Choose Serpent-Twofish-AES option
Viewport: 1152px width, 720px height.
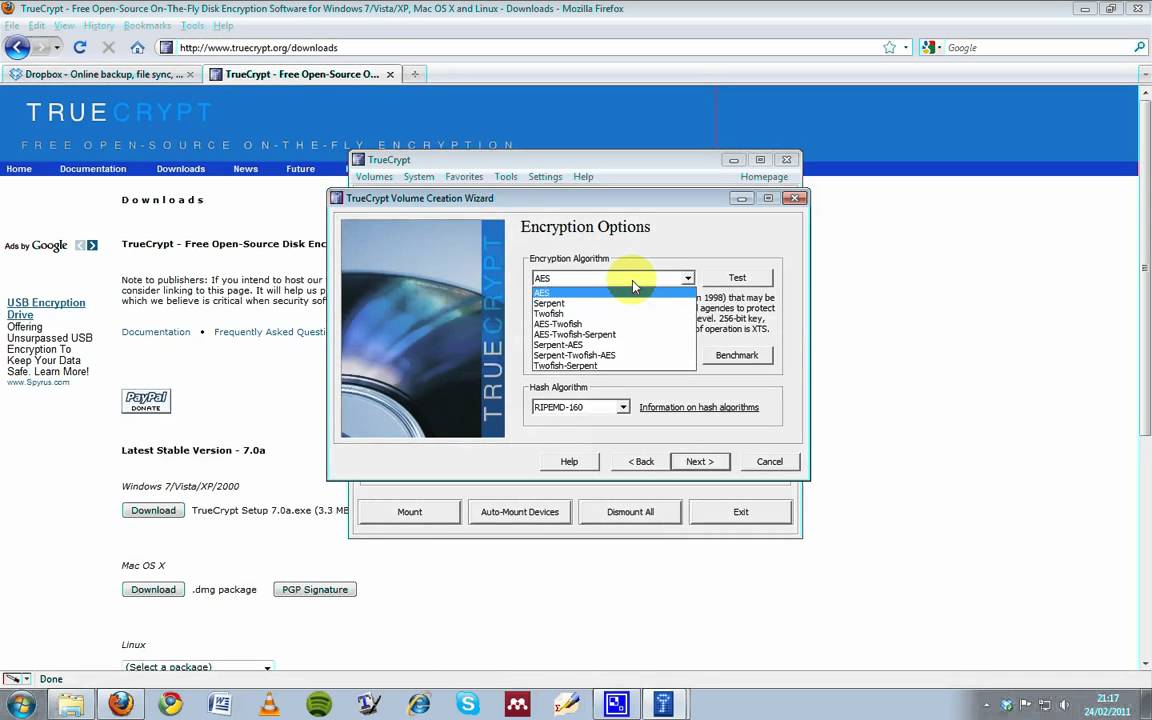click(614, 355)
